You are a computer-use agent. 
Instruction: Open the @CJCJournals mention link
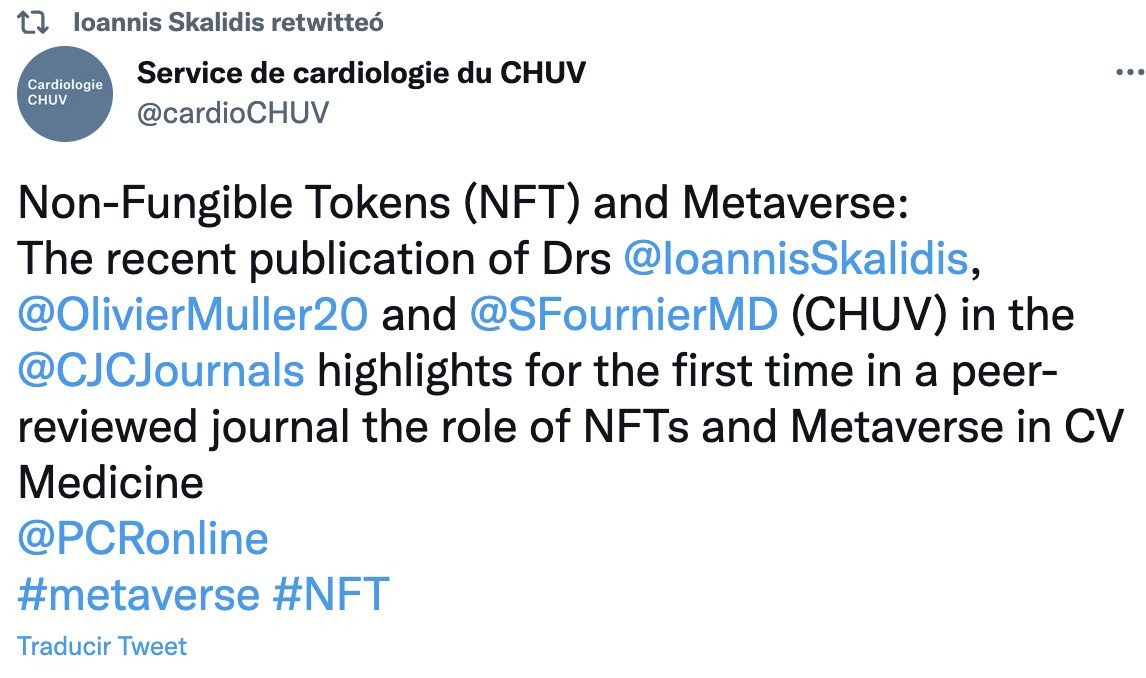point(161,371)
